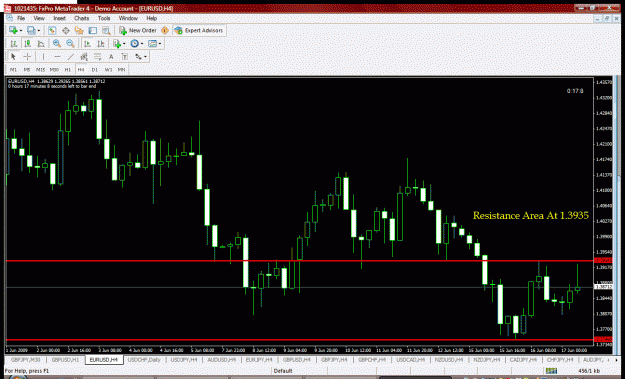Viewport: 625px width, 379px height.
Task: Switch timeframe to MN
Action: tap(122, 69)
